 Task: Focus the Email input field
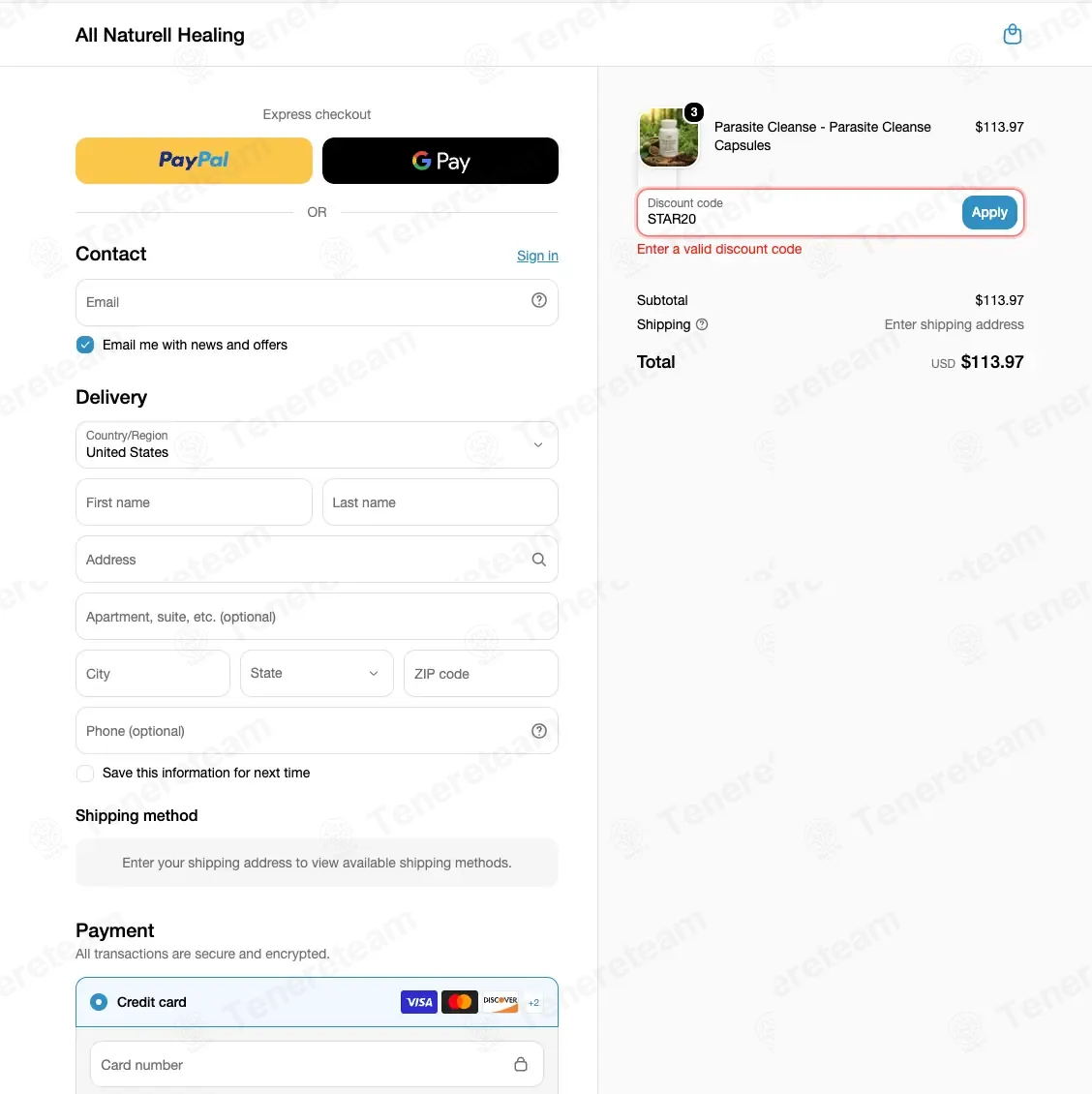(x=317, y=302)
